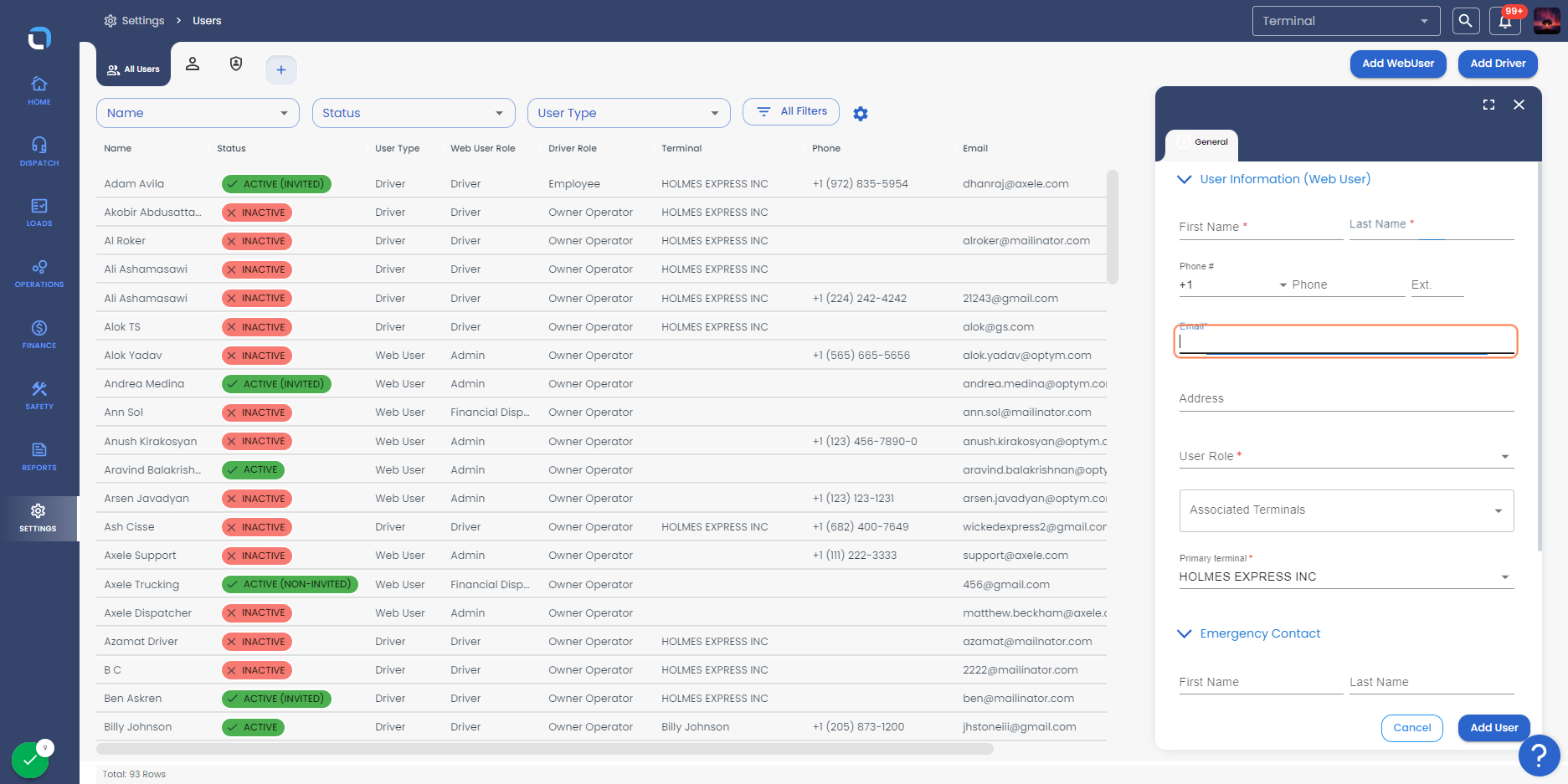This screenshot has height=784, width=1568.
Task: Open the Home section in the sidebar
Action: click(39, 91)
